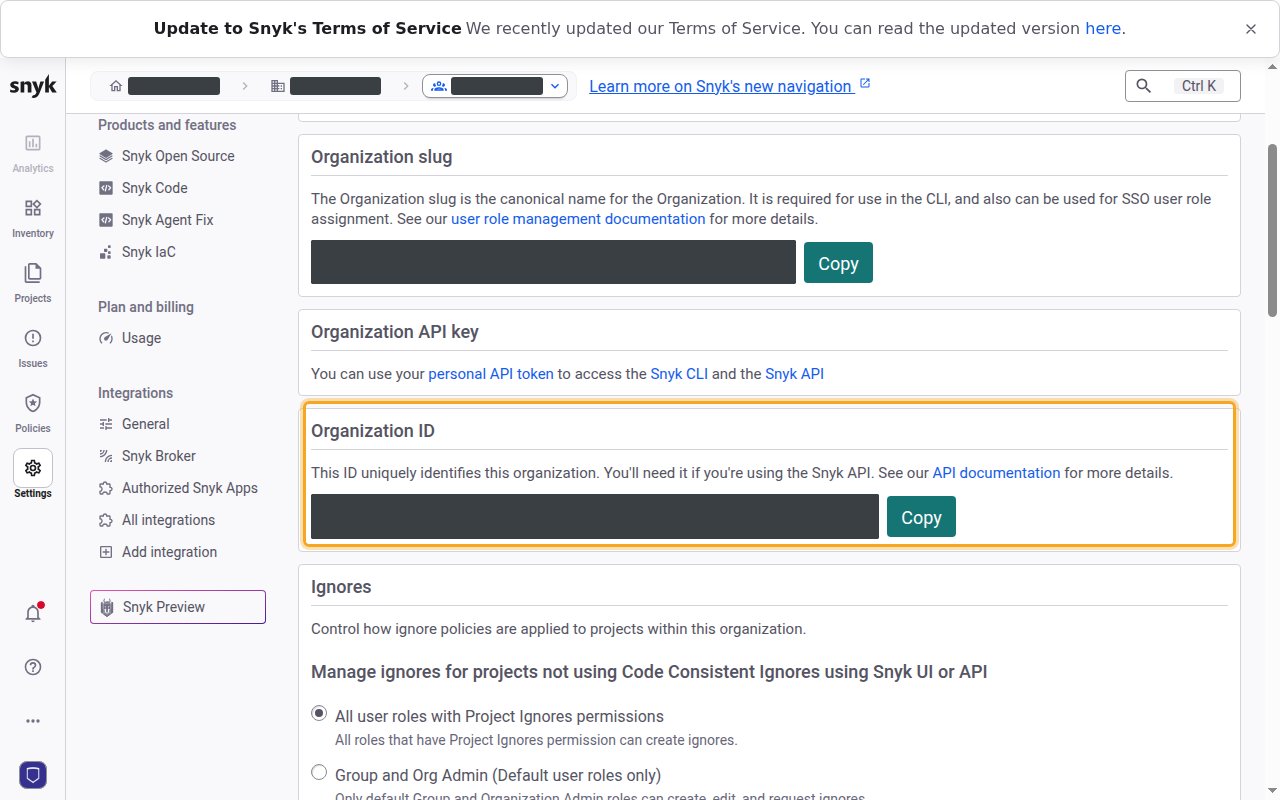Click the external link icon beside new navigation

[865, 84]
